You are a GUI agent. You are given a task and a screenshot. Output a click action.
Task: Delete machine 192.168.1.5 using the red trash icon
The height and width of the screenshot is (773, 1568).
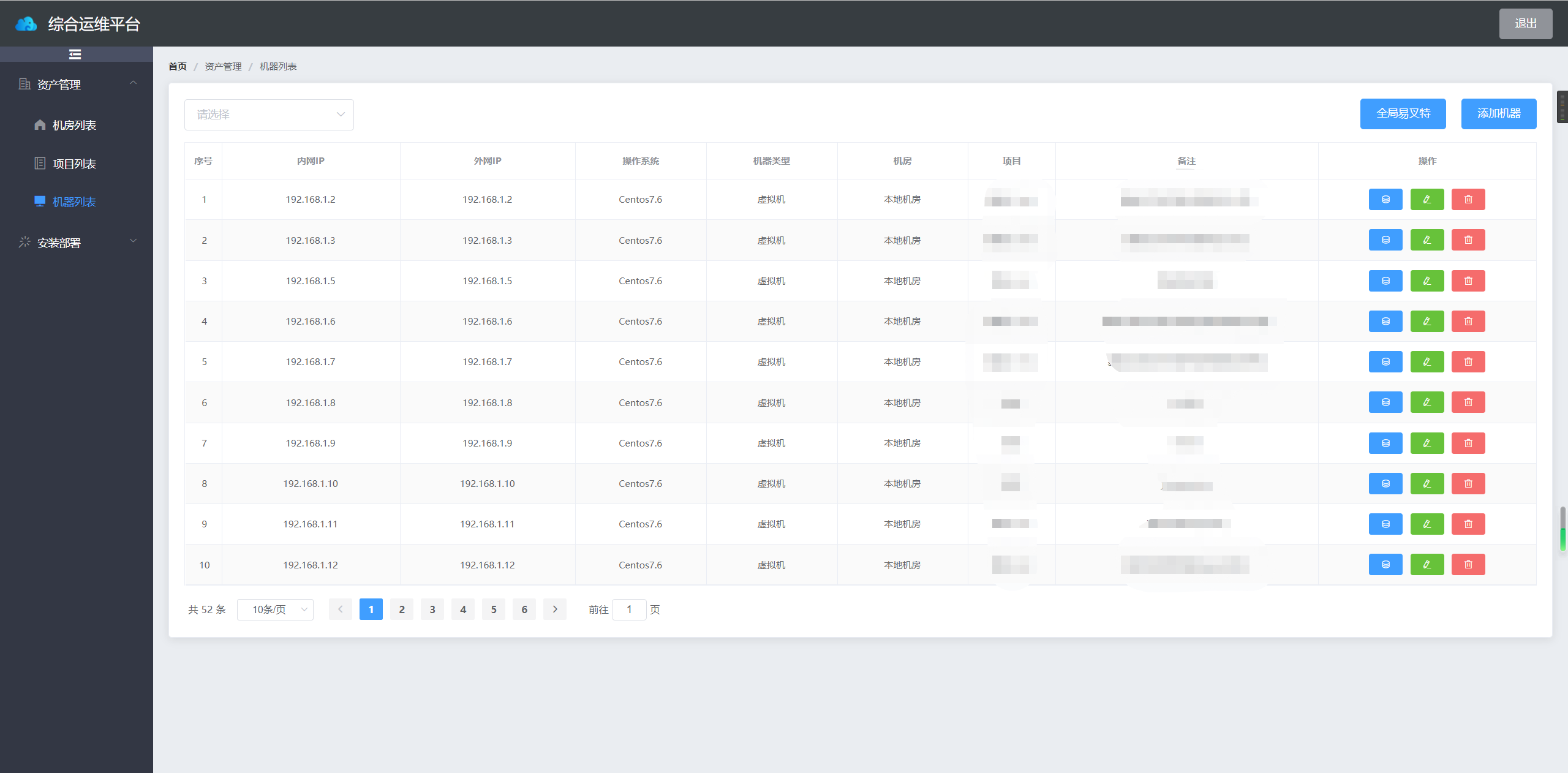pyautogui.click(x=1468, y=281)
